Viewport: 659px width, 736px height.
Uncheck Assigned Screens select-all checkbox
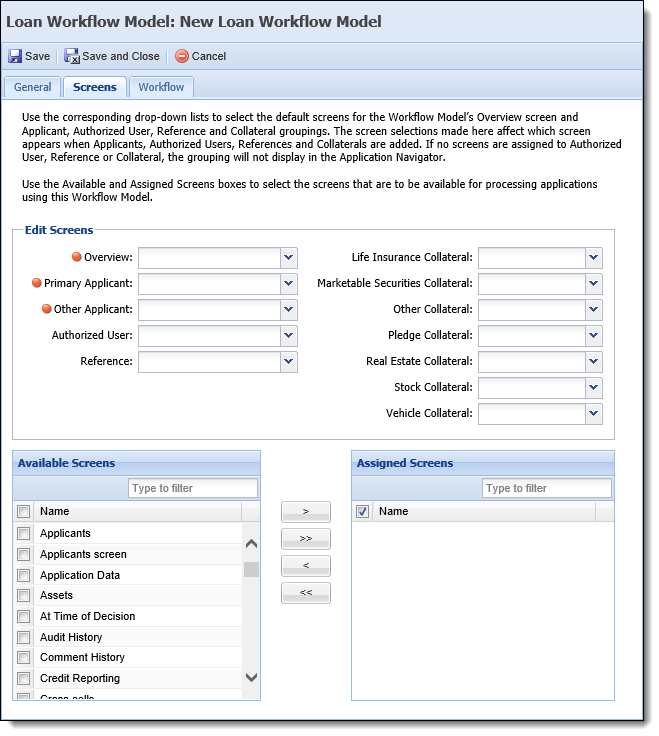click(x=362, y=512)
